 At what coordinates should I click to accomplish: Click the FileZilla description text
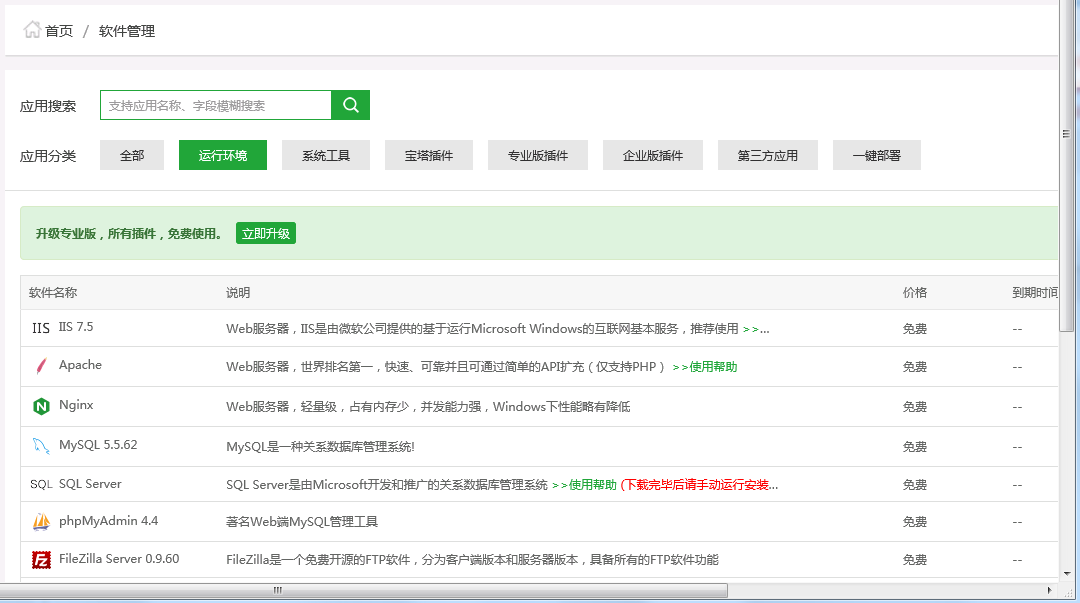coord(472,560)
